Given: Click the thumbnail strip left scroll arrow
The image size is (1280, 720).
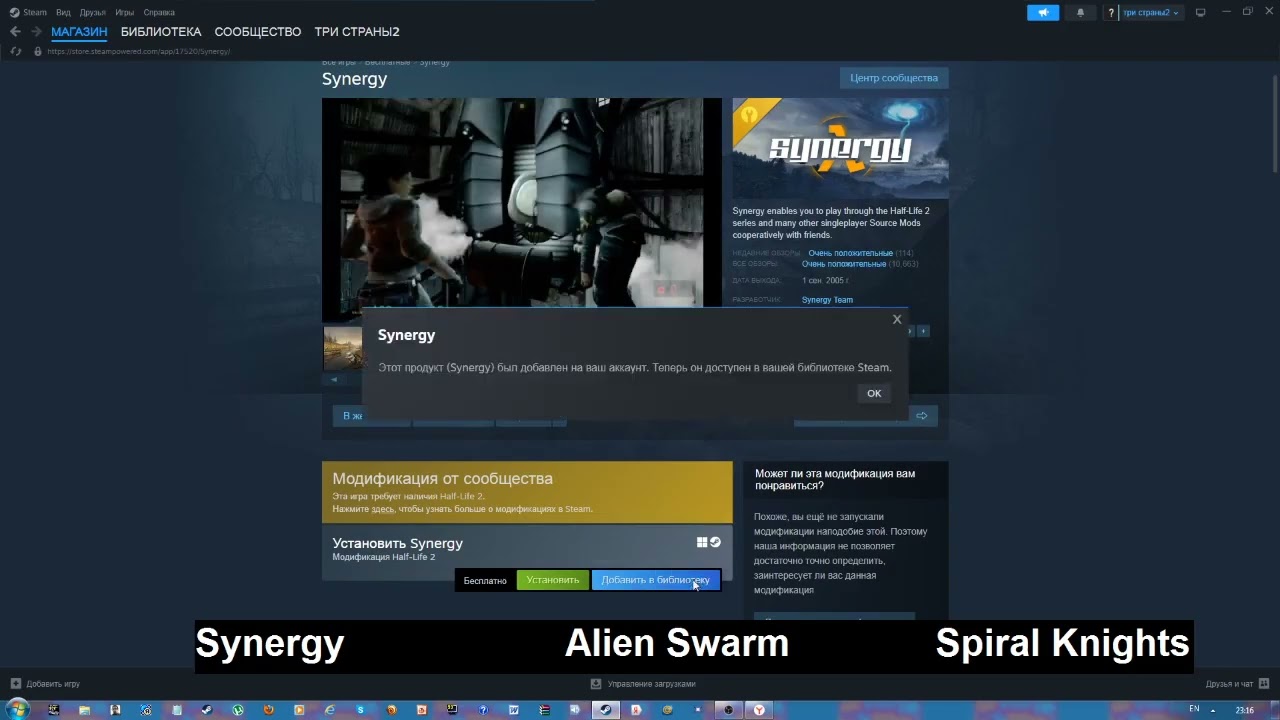Looking at the screenshot, I should (334, 379).
